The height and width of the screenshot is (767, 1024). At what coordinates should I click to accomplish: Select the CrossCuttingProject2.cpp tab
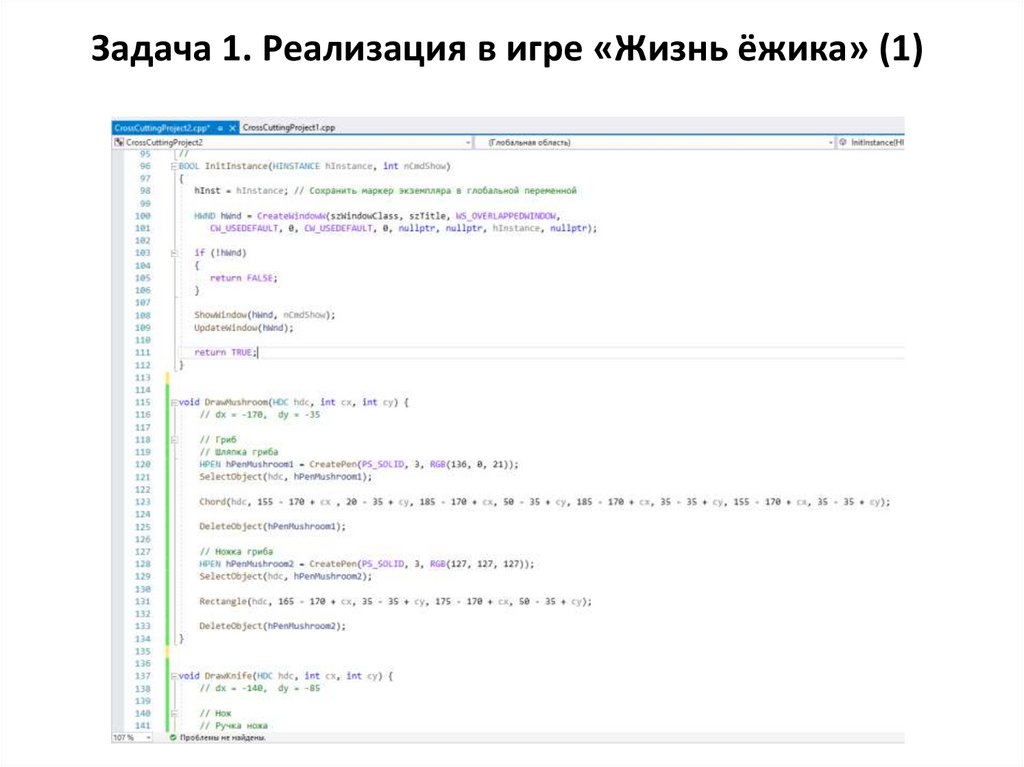click(161, 128)
